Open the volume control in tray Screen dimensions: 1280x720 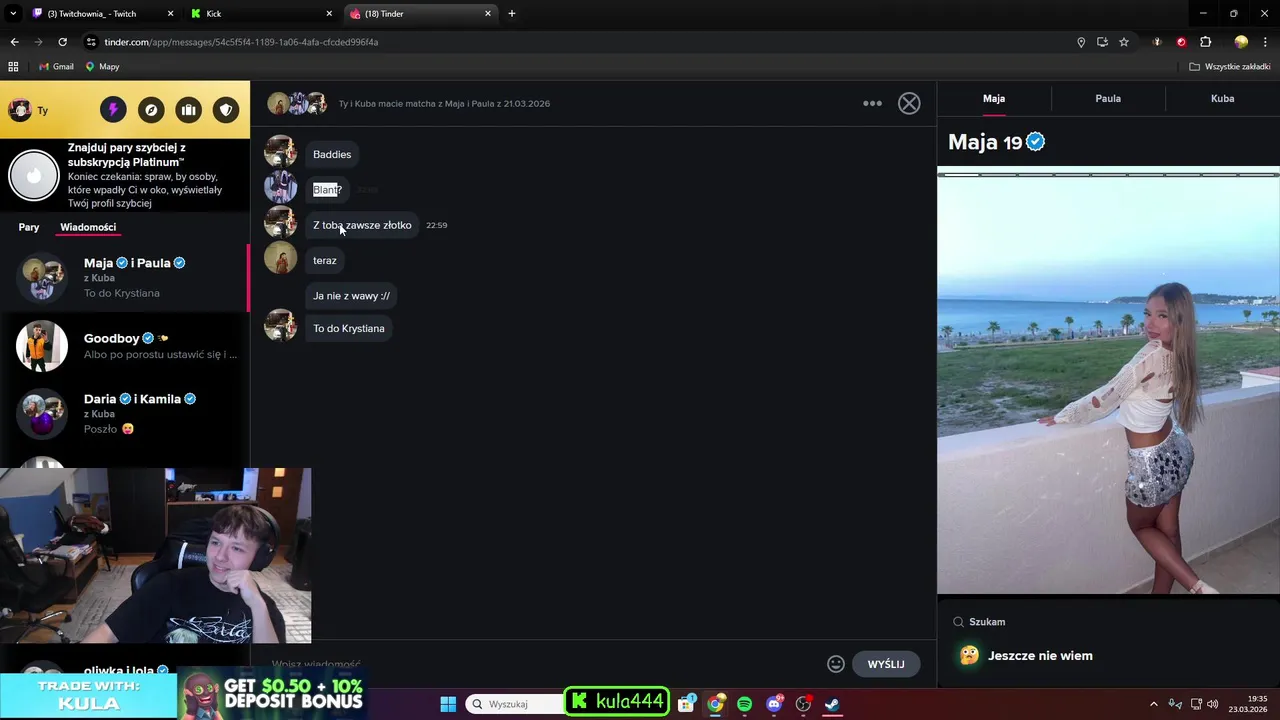tap(1213, 704)
